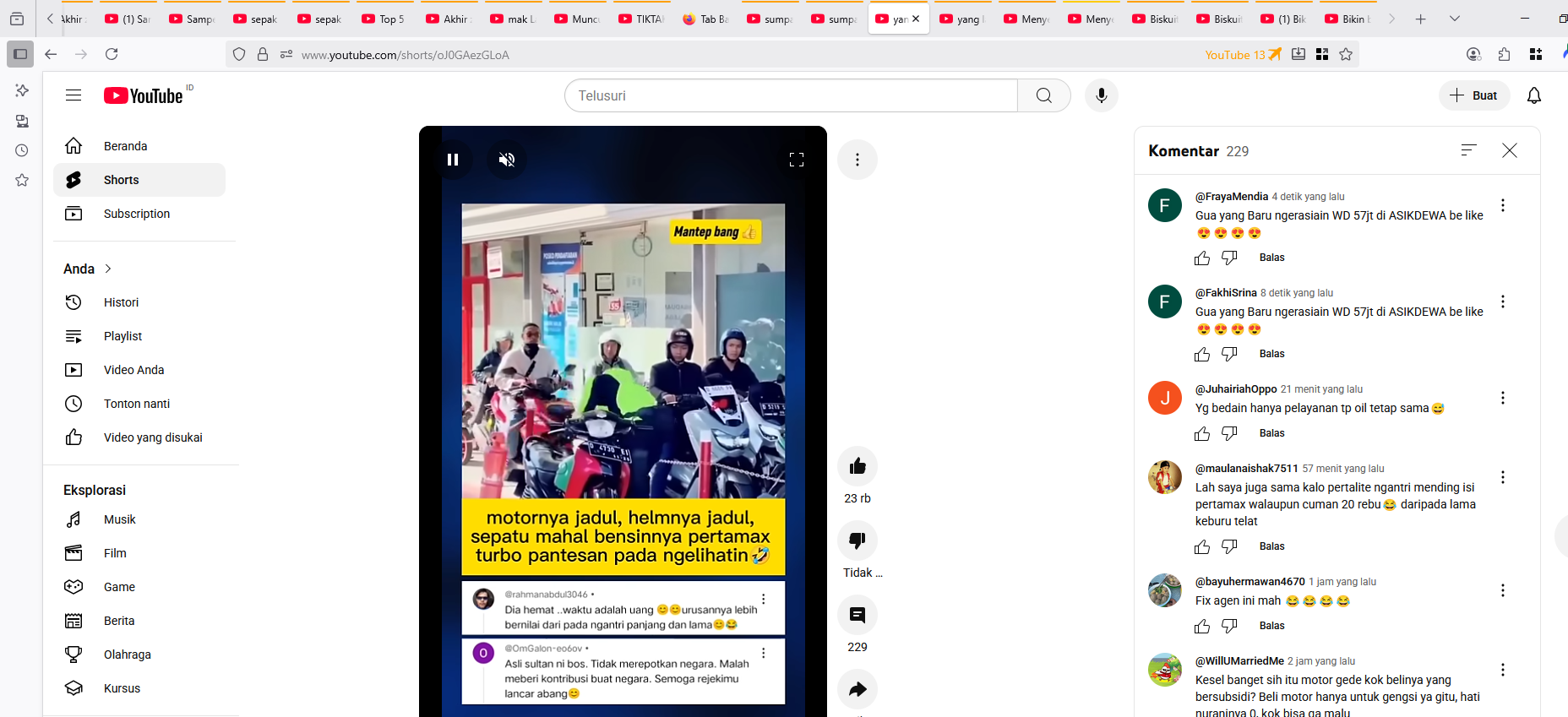Browse Musik under Eksplorasi
Image resolution: width=1568 pixels, height=717 pixels.
pyautogui.click(x=139, y=519)
